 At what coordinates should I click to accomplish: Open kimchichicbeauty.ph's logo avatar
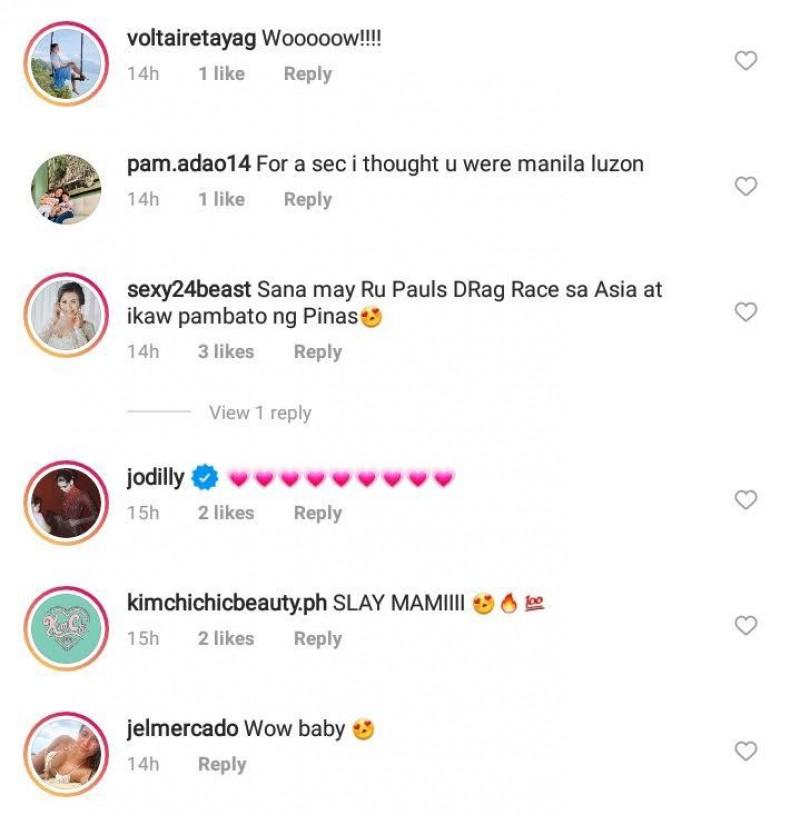click(x=67, y=628)
